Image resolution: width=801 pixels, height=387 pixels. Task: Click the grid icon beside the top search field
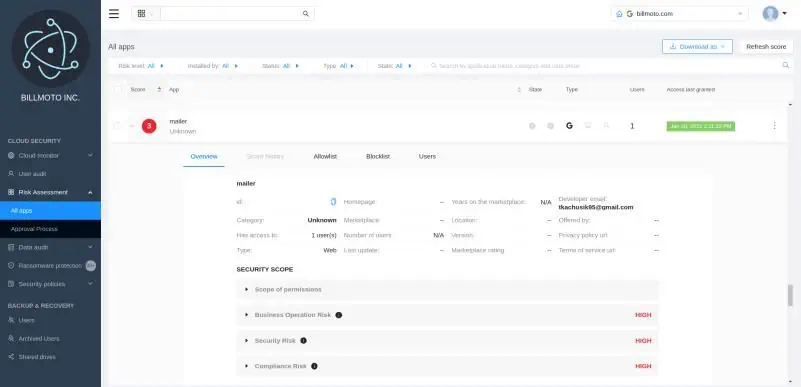(x=142, y=14)
